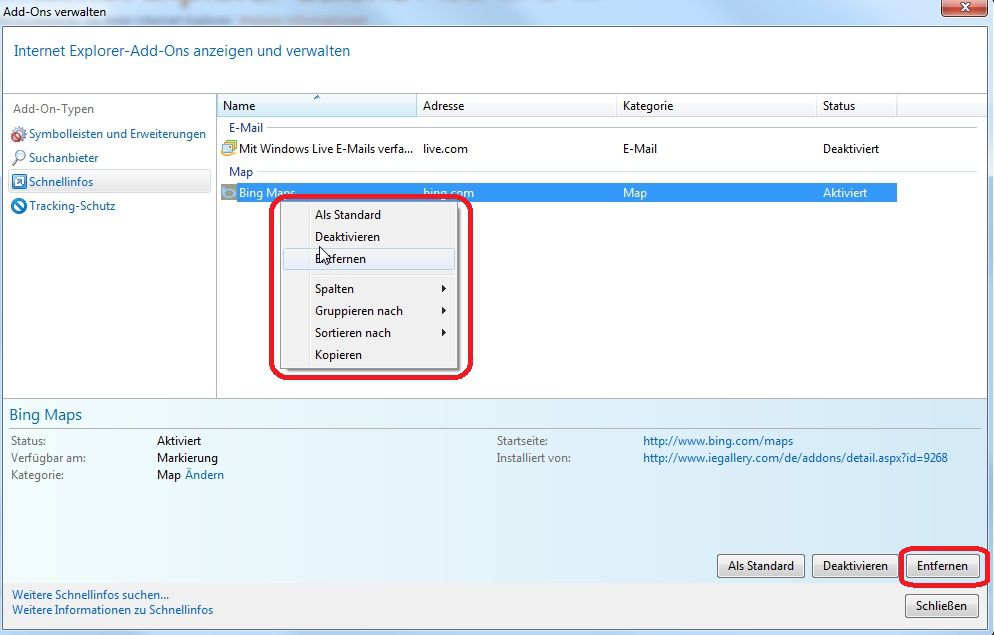Select the Mit Windows Live E-Mails row
This screenshot has height=635, width=994.
[x=558, y=149]
